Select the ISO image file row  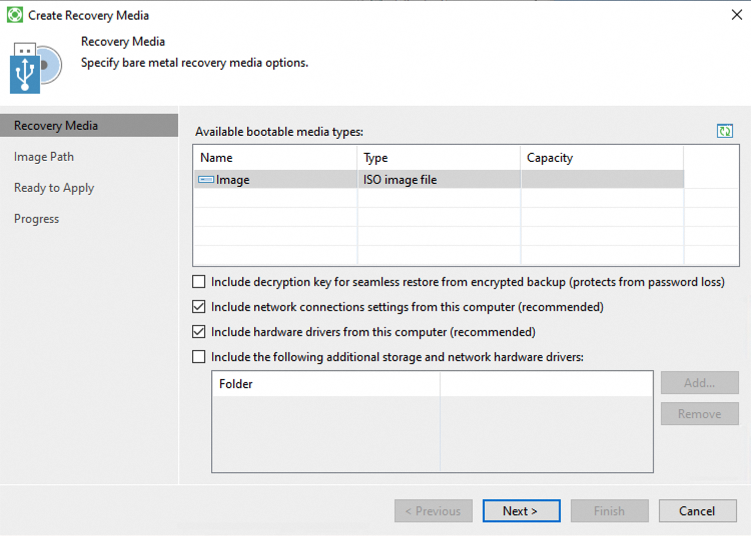tap(400, 180)
